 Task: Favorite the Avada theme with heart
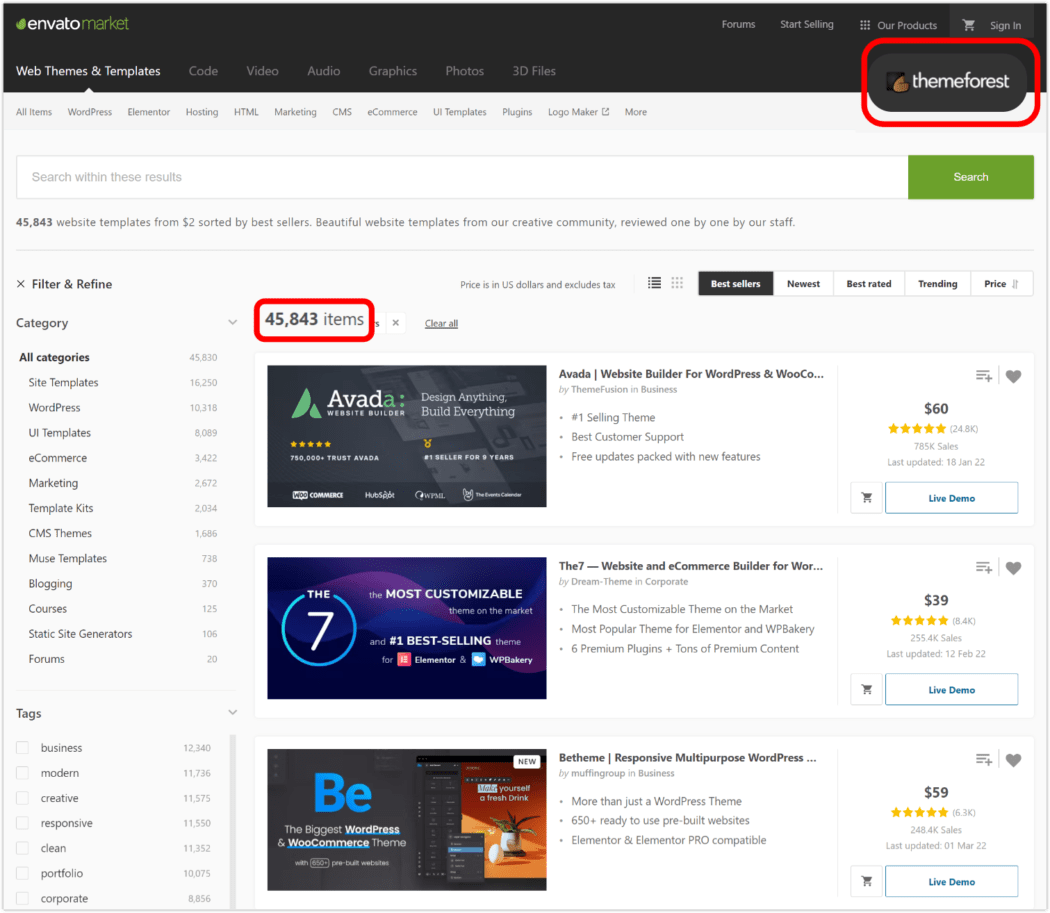(1013, 376)
